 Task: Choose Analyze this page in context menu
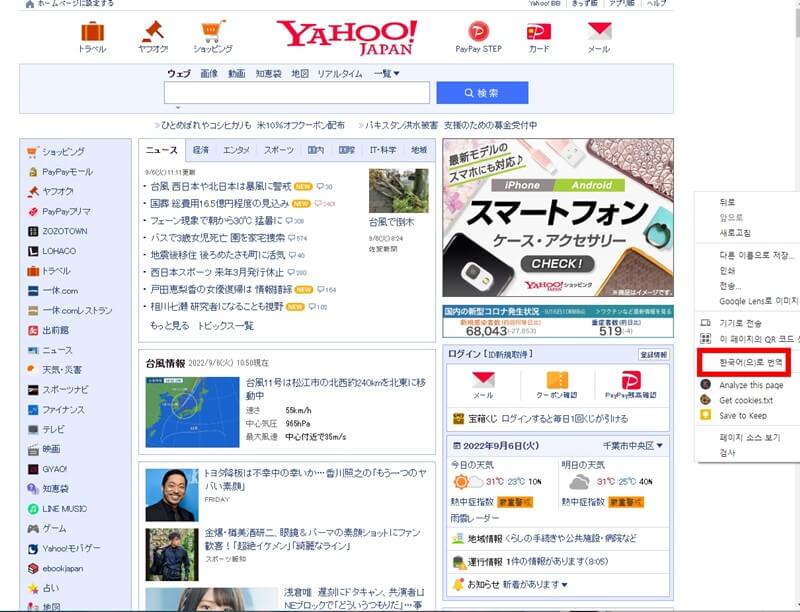click(x=751, y=385)
